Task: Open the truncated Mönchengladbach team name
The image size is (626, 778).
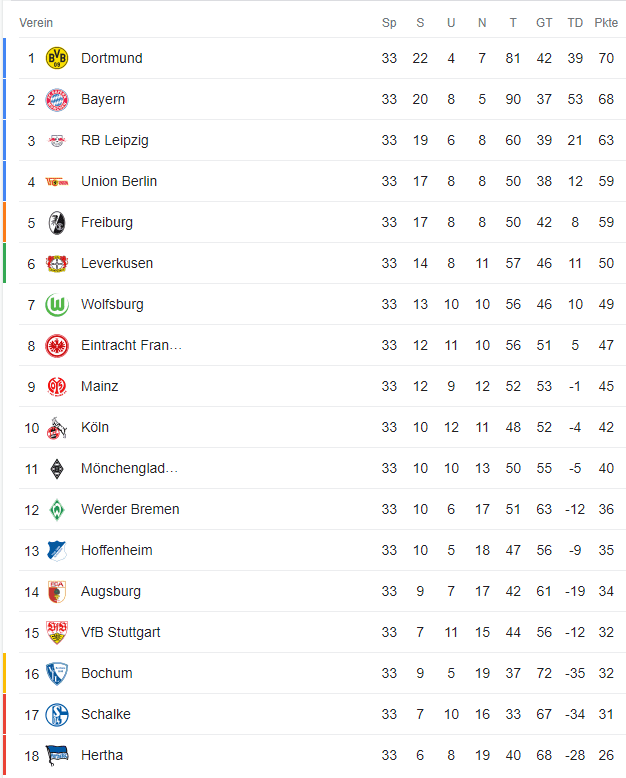Action: (129, 469)
